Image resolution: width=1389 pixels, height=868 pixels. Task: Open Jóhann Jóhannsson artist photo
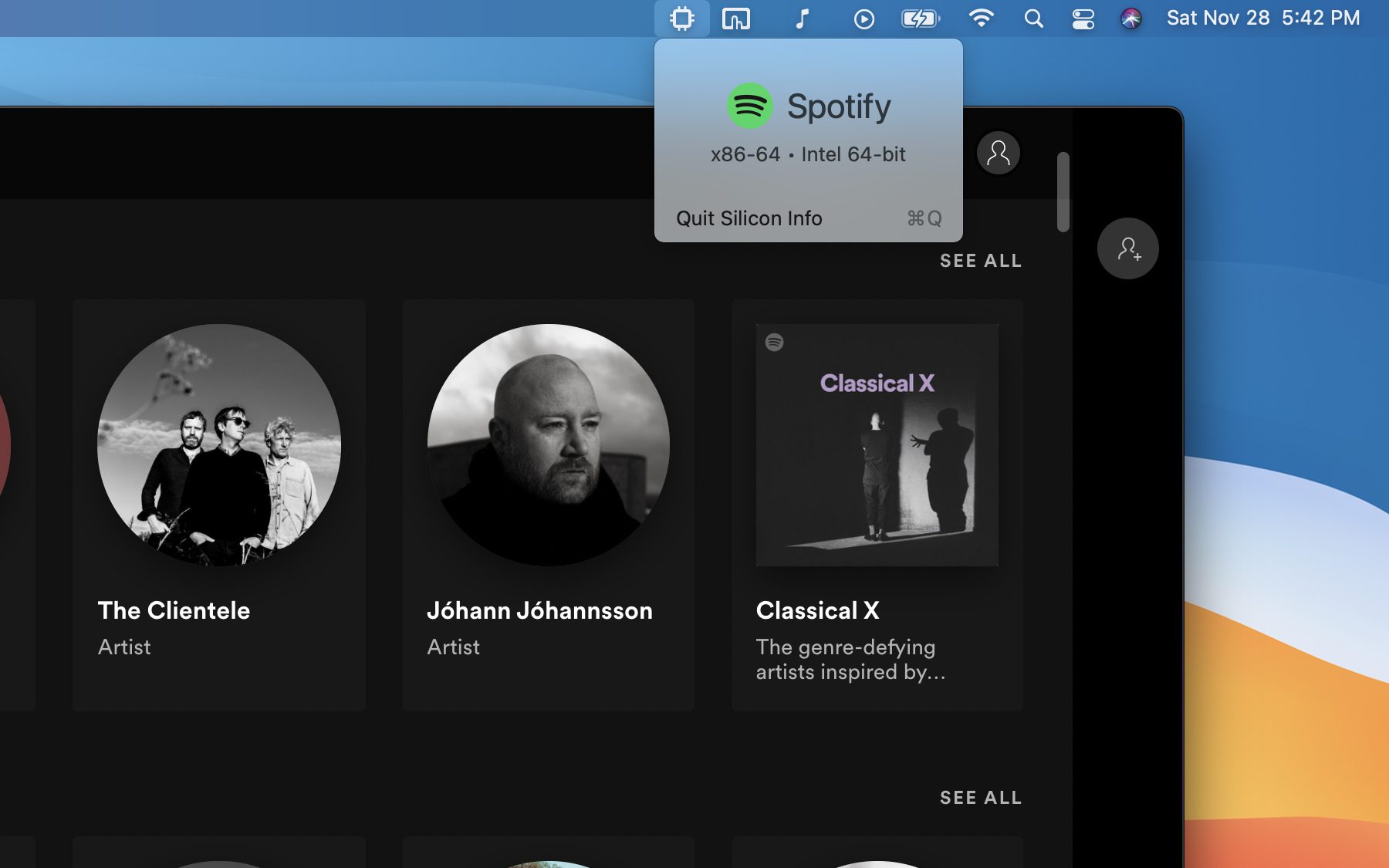(x=548, y=445)
